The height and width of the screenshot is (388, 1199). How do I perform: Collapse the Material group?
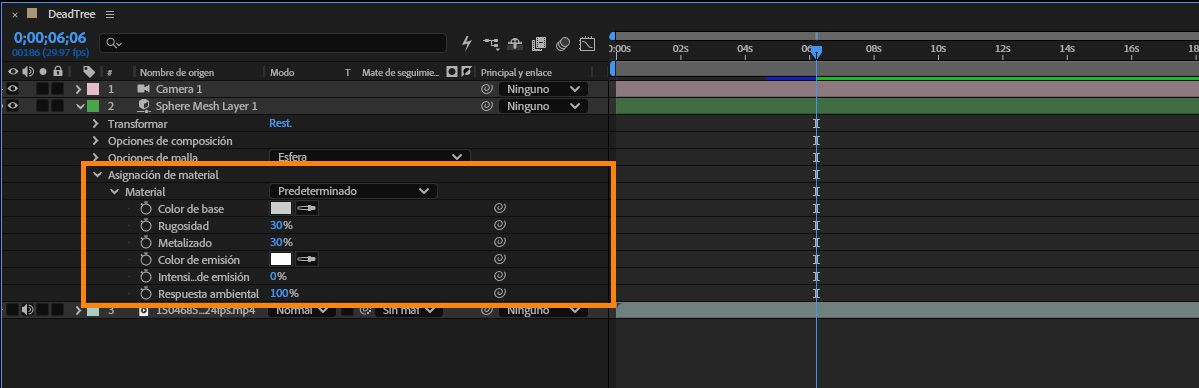tap(114, 191)
